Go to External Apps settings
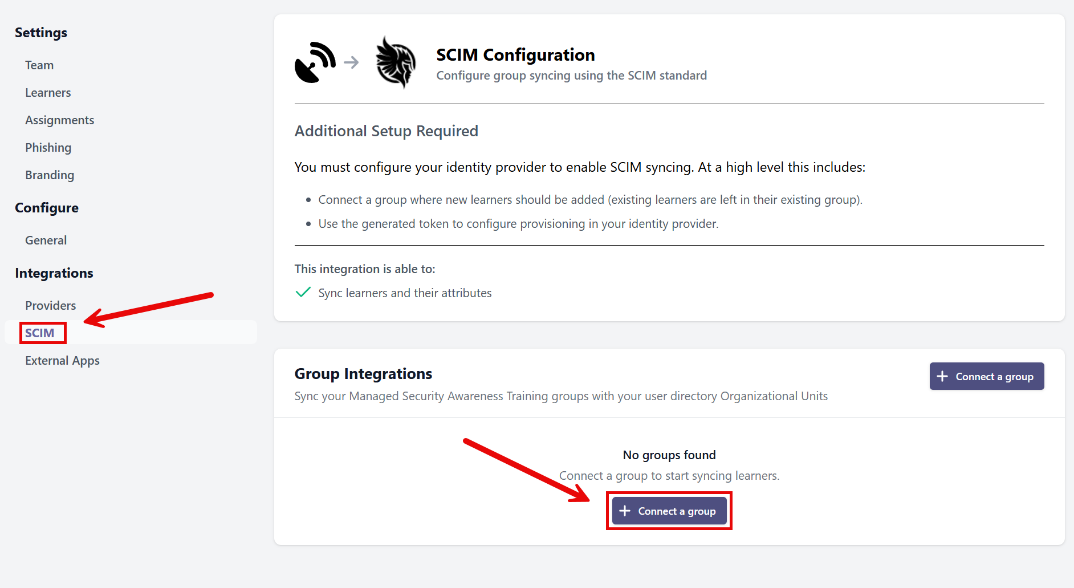The image size is (1074, 588). pos(62,360)
